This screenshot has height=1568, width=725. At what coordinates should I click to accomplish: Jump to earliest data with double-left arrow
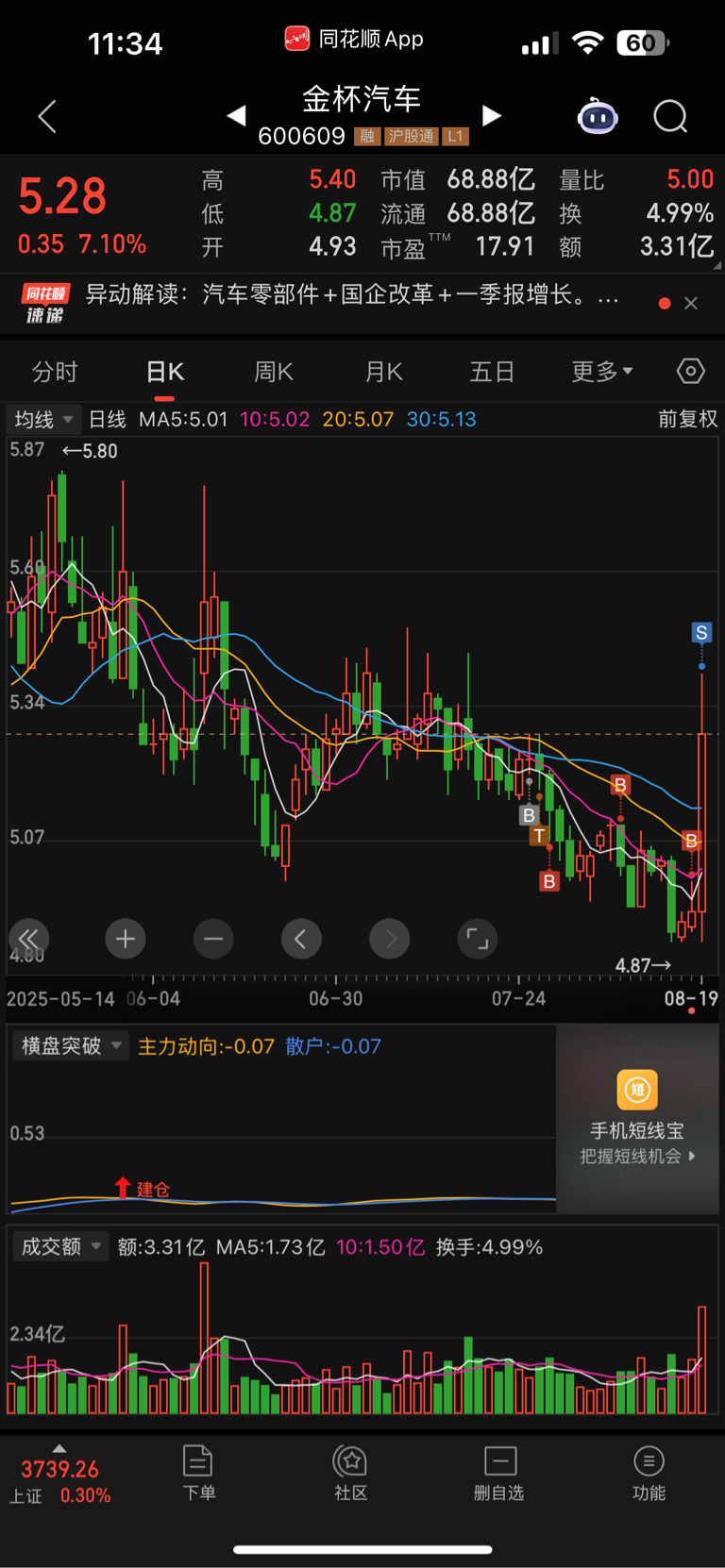click(28, 939)
